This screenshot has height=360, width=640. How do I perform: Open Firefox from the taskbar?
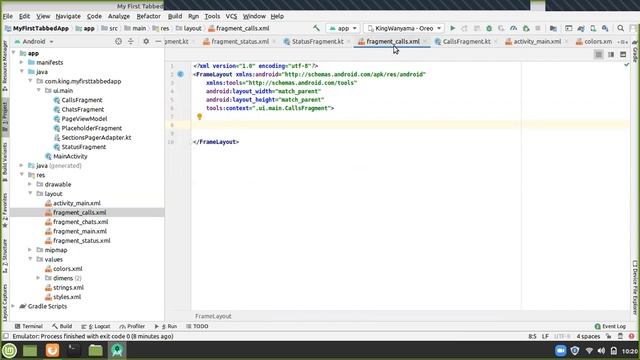(52, 350)
